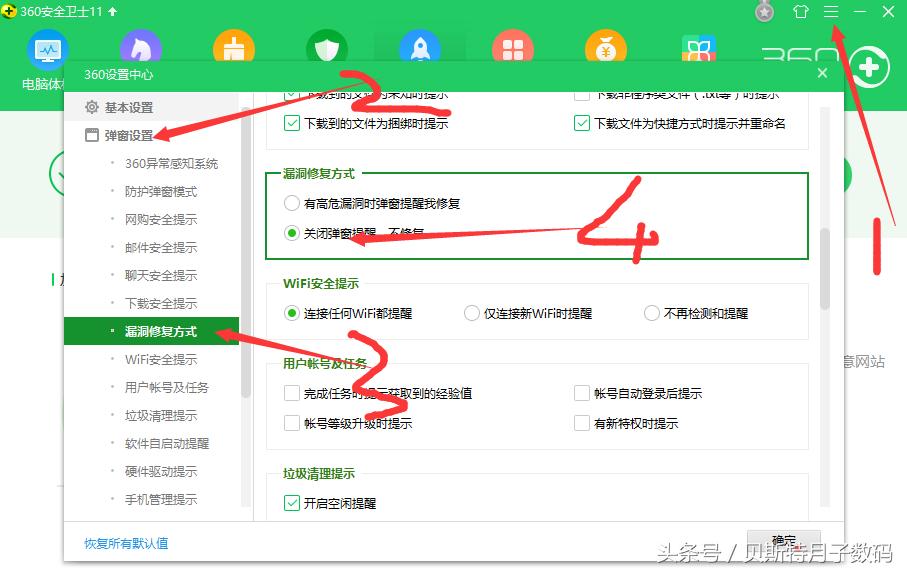Open the yellow money bag icon
This screenshot has height=572, width=907.
click(x=606, y=46)
